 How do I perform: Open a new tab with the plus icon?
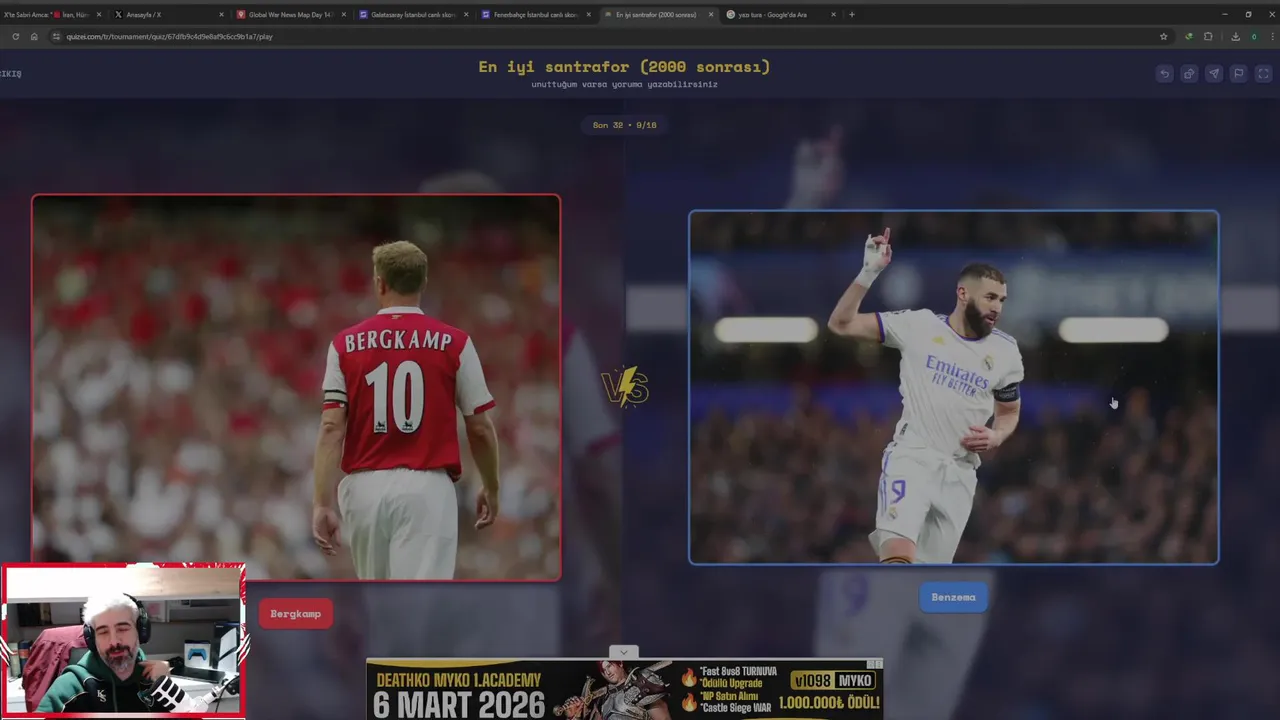click(x=852, y=14)
